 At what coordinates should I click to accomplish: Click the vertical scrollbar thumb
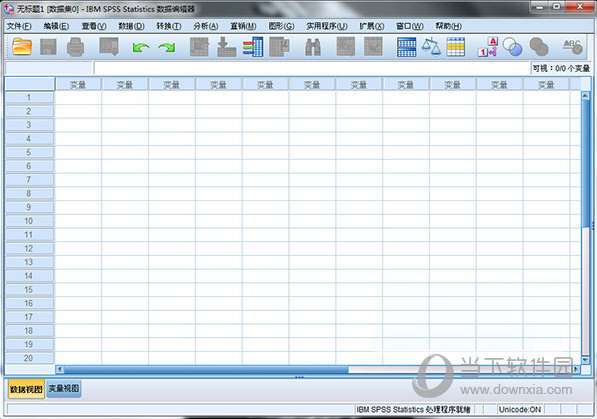click(586, 164)
